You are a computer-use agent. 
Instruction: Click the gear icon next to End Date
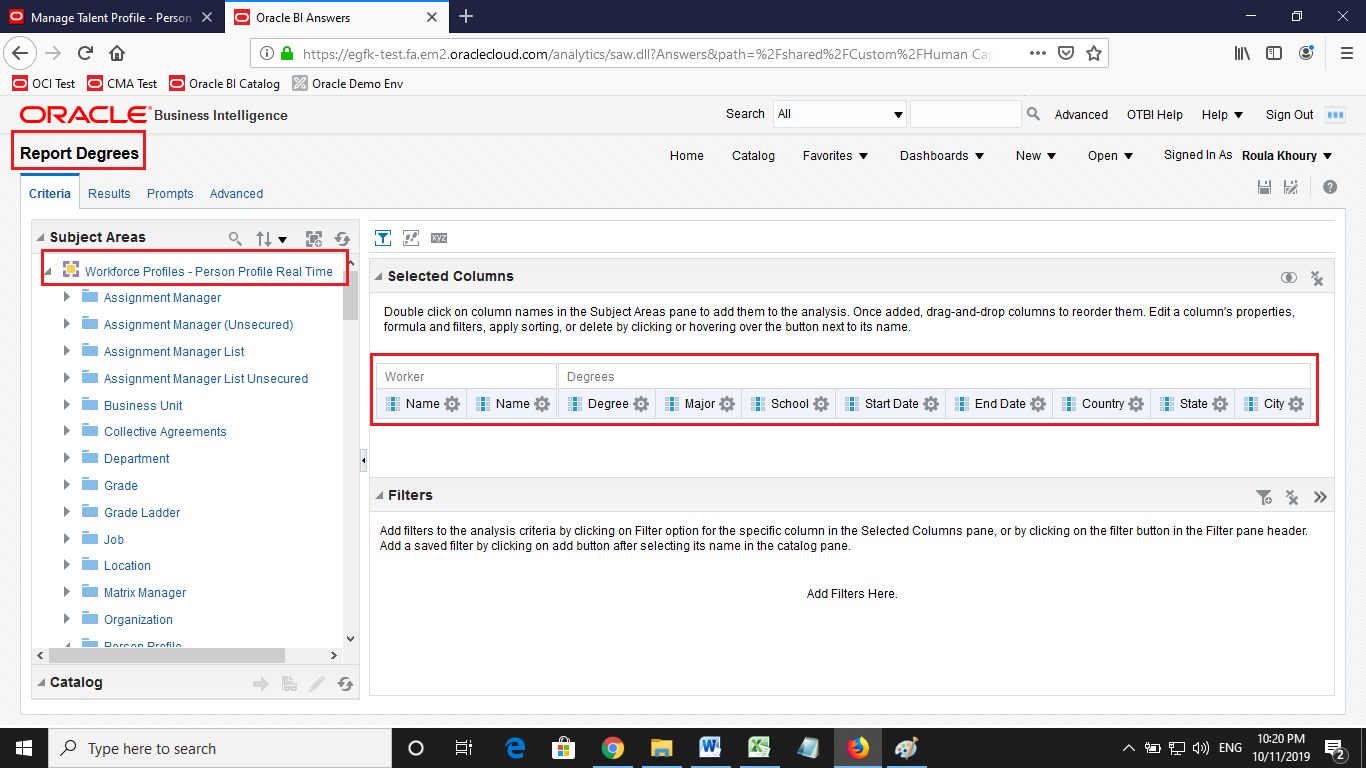click(1038, 403)
